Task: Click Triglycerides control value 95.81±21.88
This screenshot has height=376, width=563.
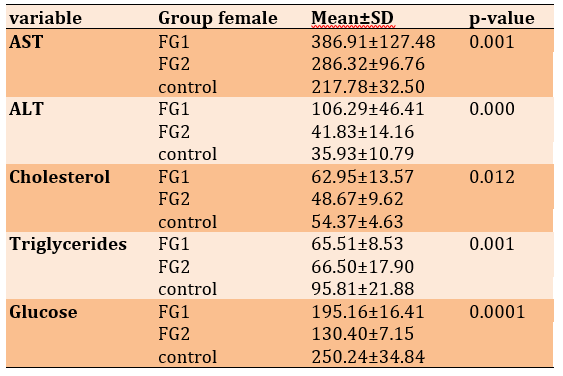Action: [x=363, y=289]
